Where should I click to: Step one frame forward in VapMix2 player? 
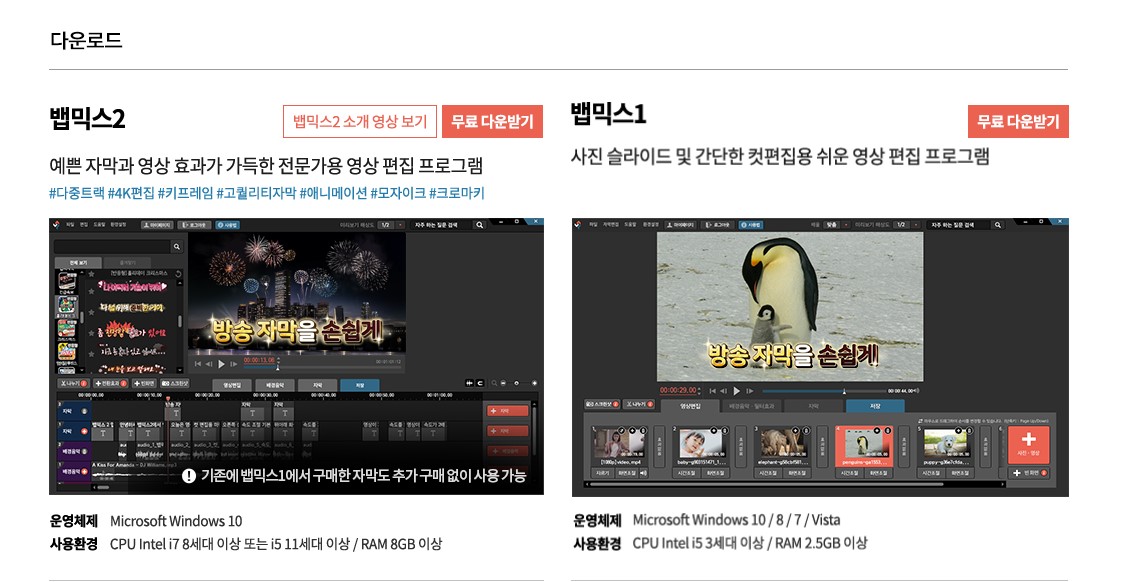233,364
